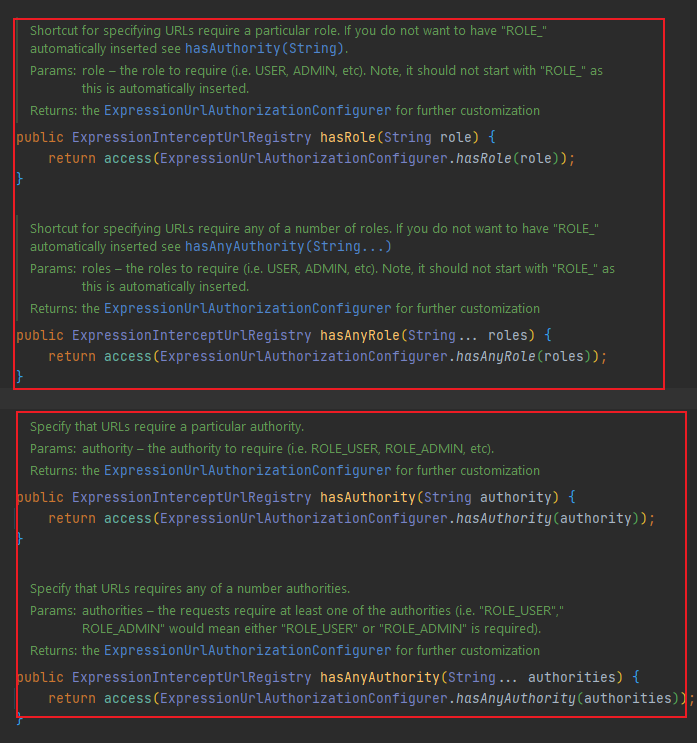Click the 'public' keyword of the hasAnyRole method
This screenshot has width=697, height=743.
40,335
